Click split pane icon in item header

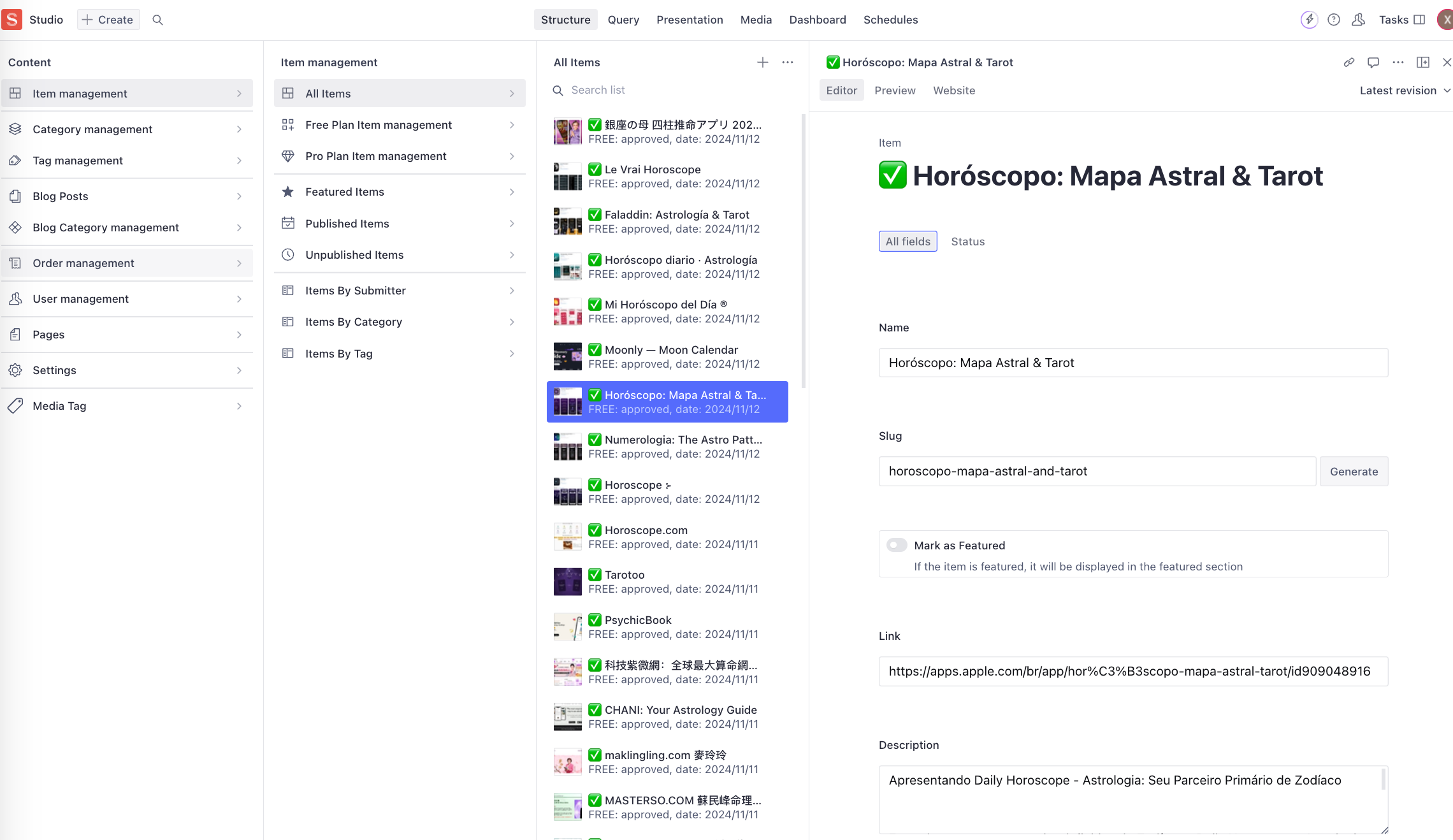(x=1422, y=62)
